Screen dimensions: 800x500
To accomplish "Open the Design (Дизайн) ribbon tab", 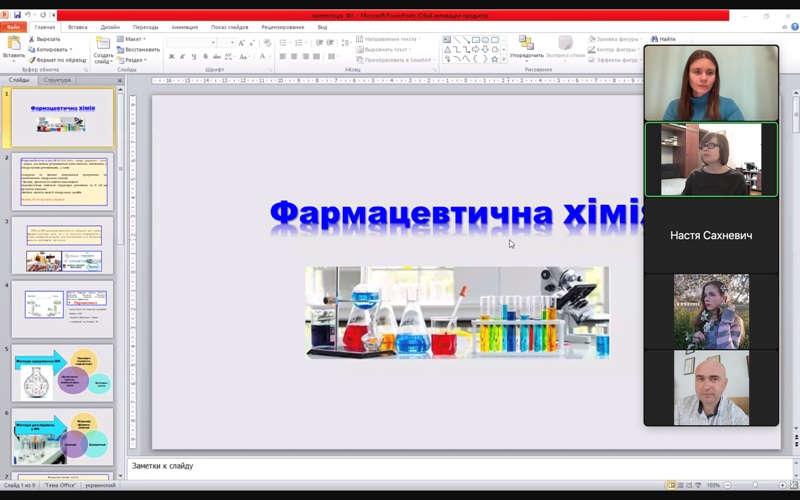I will (x=110, y=27).
